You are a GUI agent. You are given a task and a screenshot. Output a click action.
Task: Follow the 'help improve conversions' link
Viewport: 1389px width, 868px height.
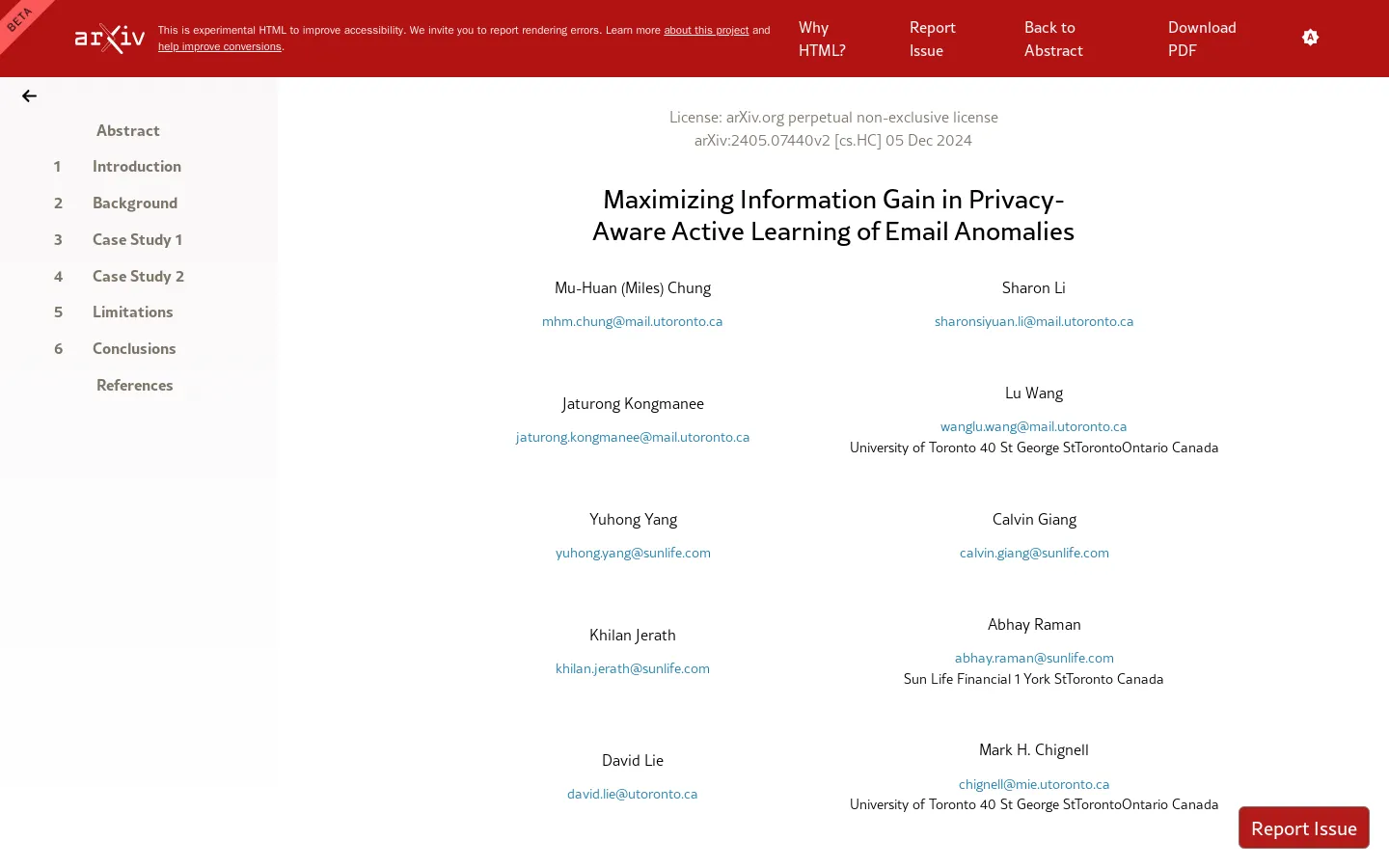220,46
